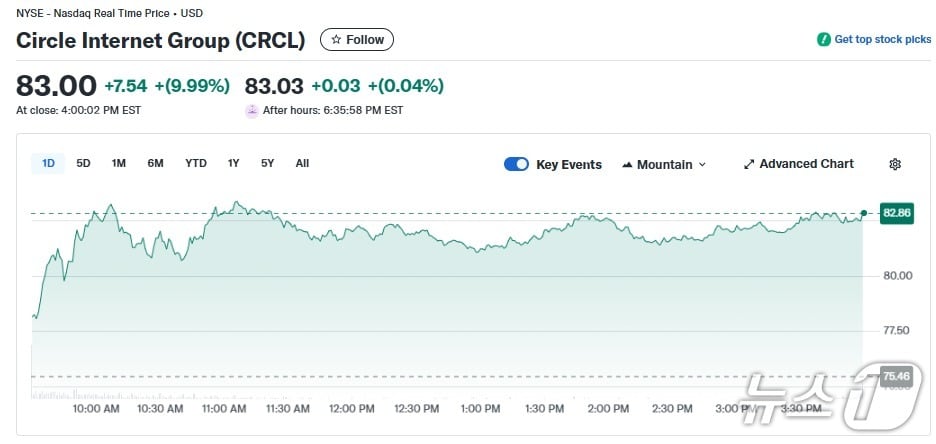Screen dimensions: 936x444
Task: Select the 1D time range tab
Action: pyautogui.click(x=48, y=163)
